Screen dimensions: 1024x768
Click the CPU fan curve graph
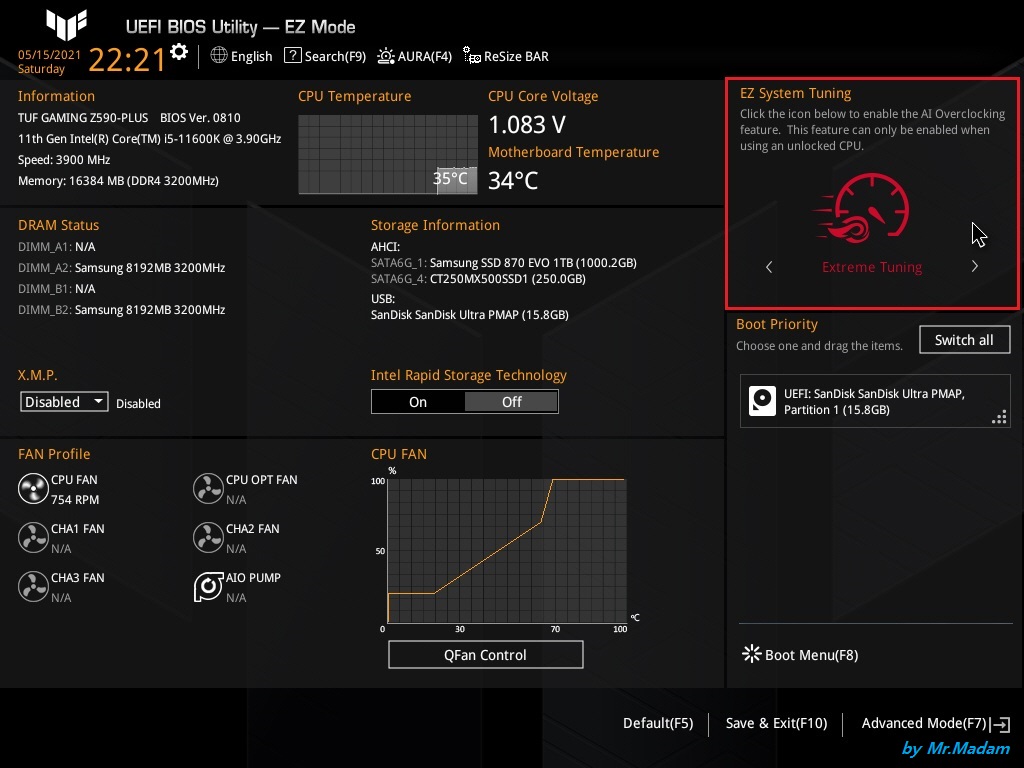pyautogui.click(x=507, y=550)
